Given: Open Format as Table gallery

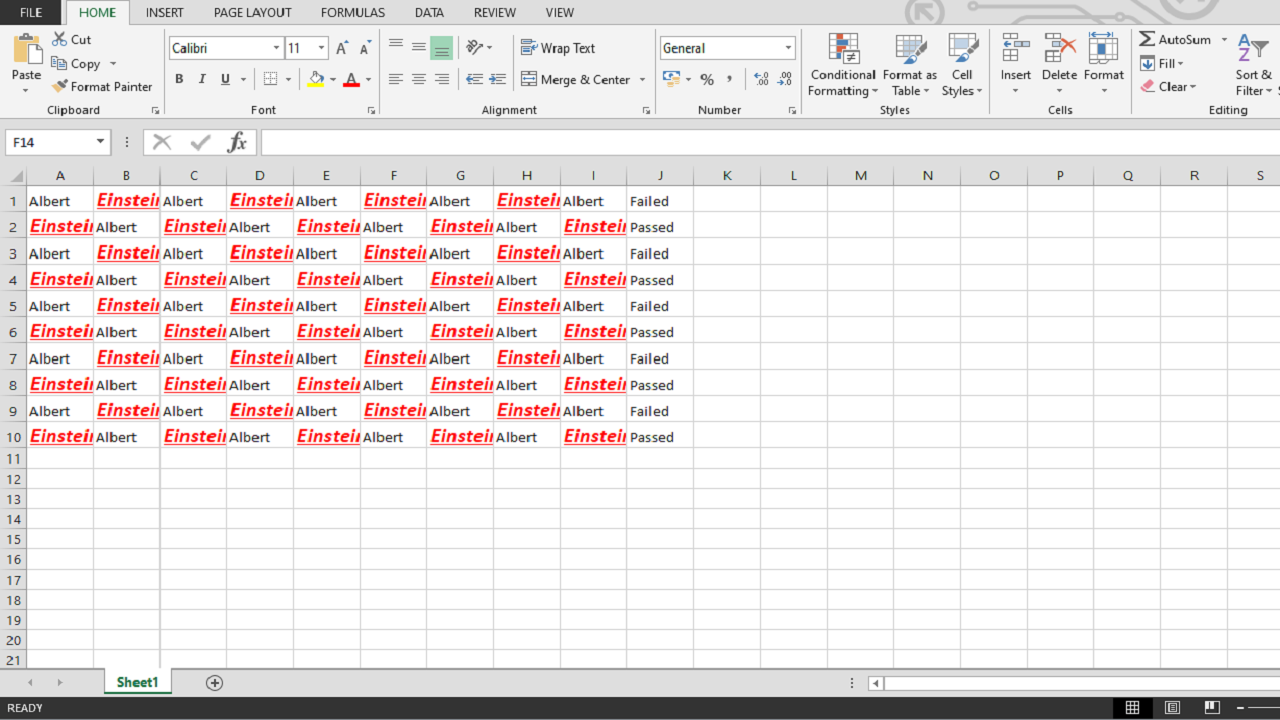Looking at the screenshot, I should pos(910,66).
